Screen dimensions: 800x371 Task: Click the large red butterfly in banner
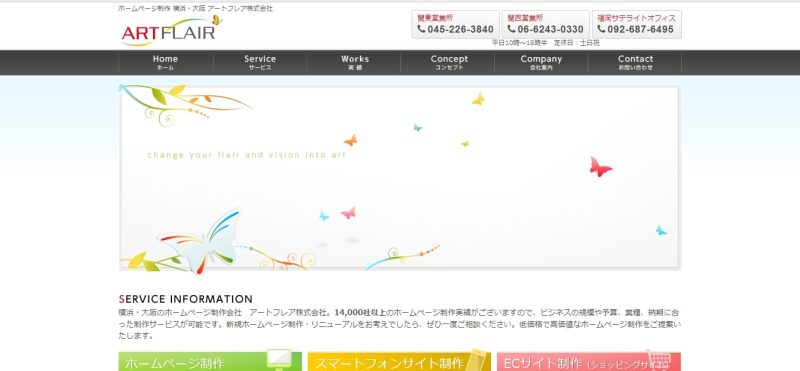coord(600,167)
